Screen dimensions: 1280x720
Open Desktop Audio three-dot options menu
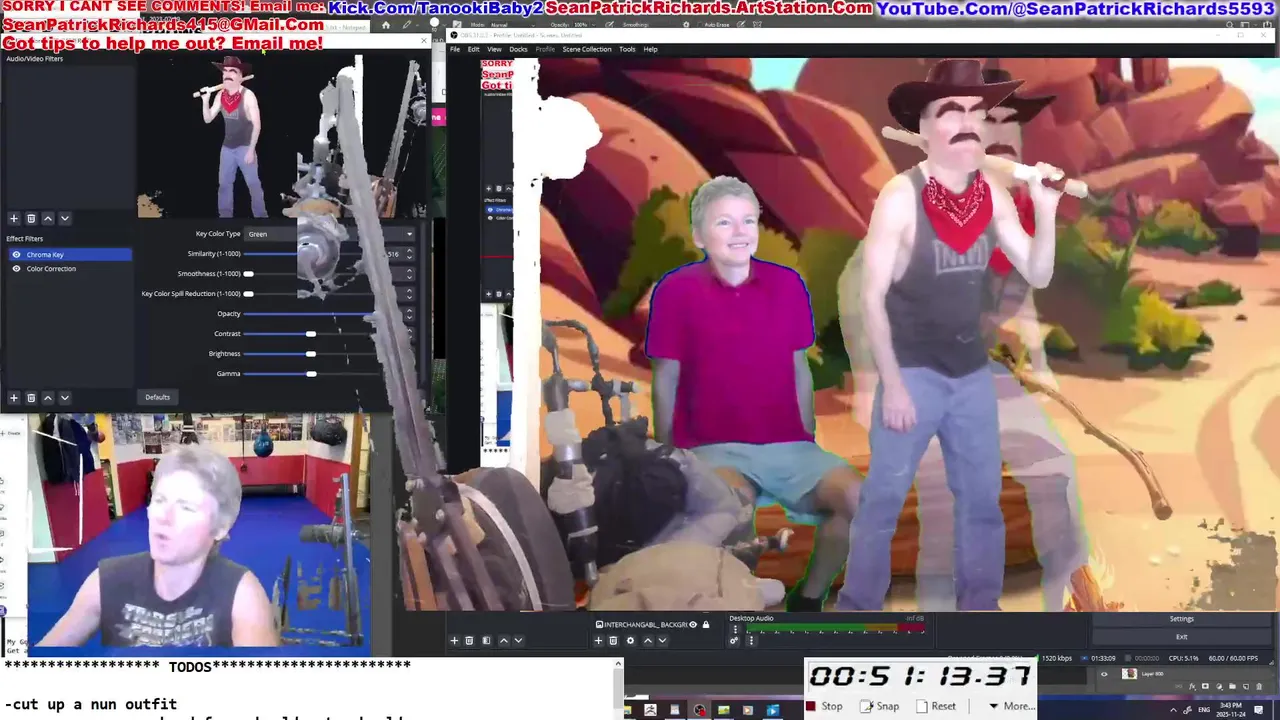735,629
